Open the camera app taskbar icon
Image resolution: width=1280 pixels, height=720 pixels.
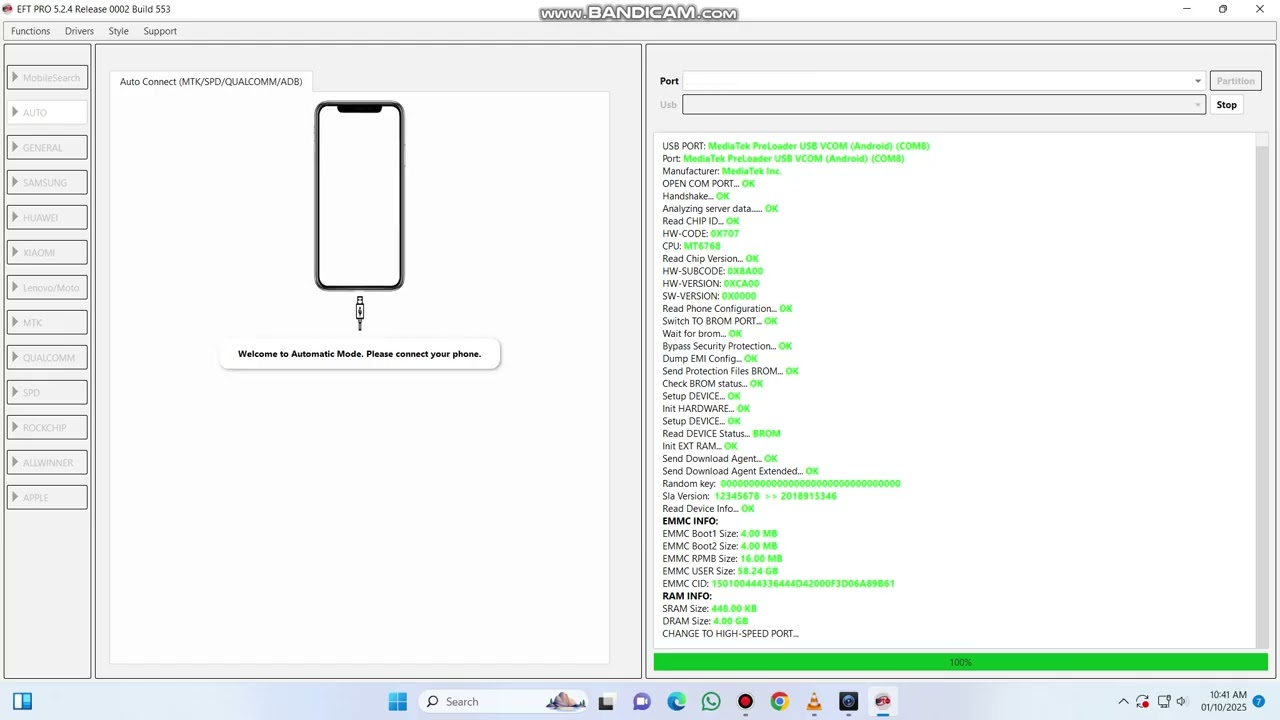point(849,702)
